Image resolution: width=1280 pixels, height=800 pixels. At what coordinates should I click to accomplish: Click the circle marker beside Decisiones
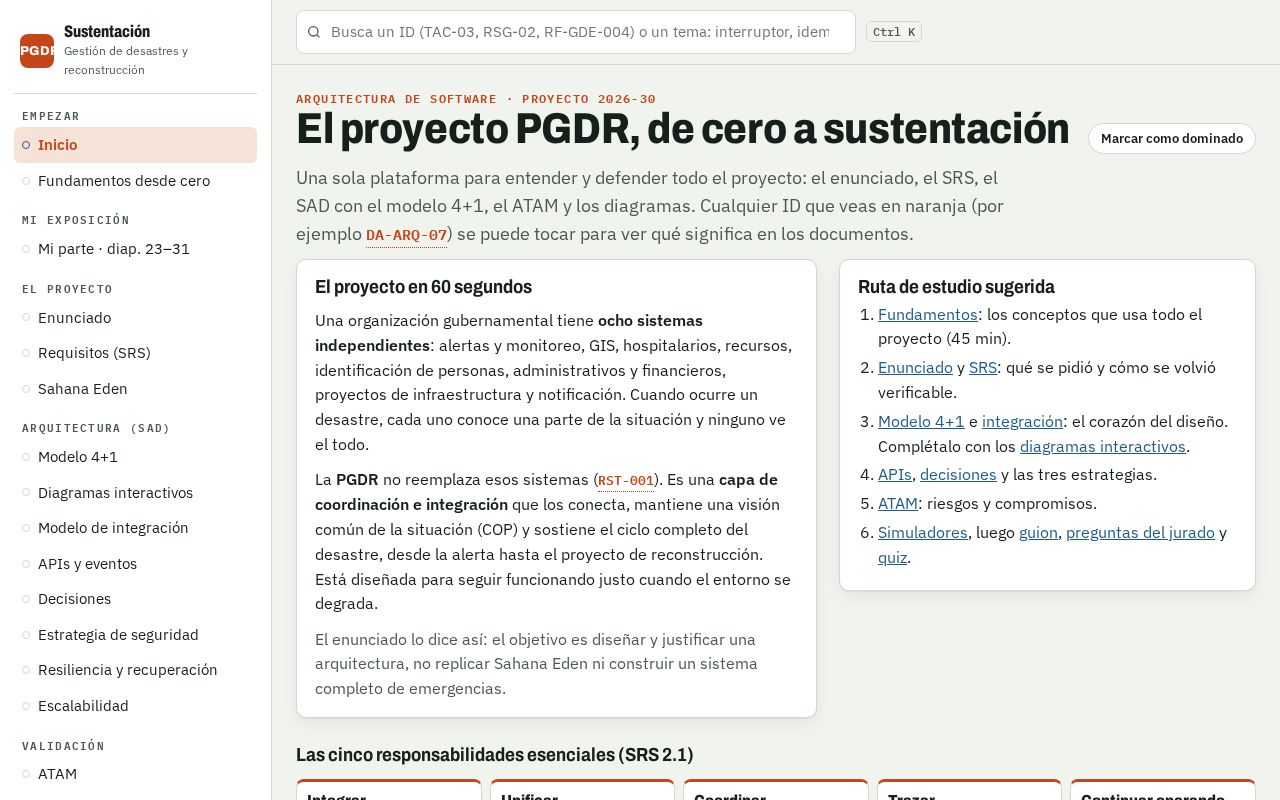tap(26, 599)
